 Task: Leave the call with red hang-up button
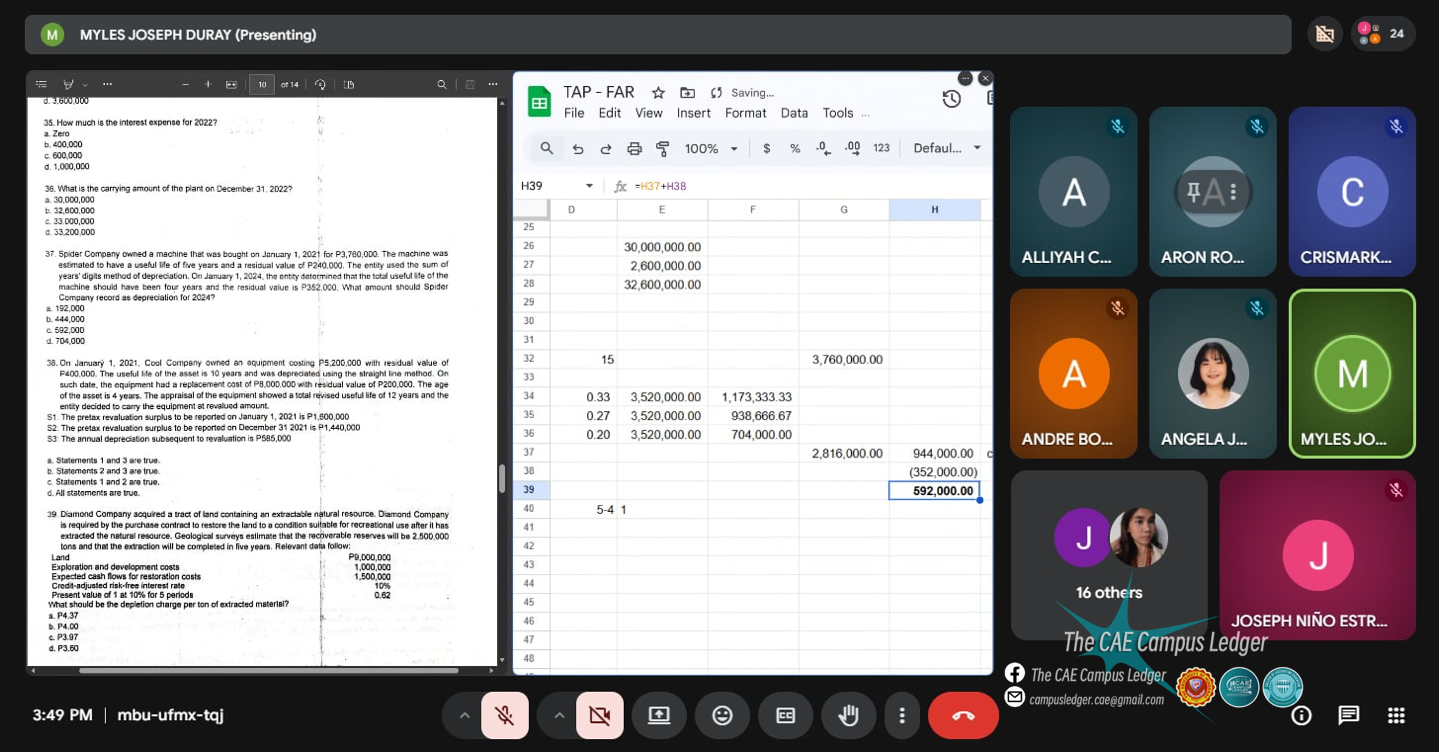coord(963,716)
